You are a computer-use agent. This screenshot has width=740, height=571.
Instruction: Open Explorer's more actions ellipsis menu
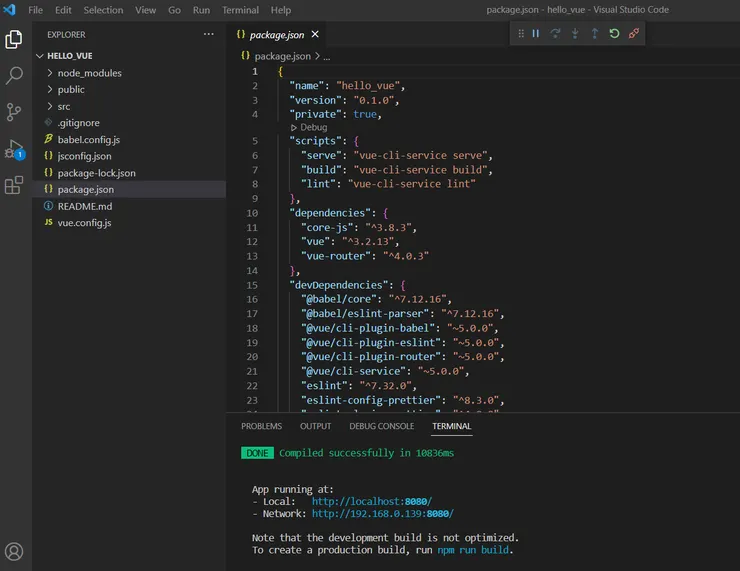[208, 34]
